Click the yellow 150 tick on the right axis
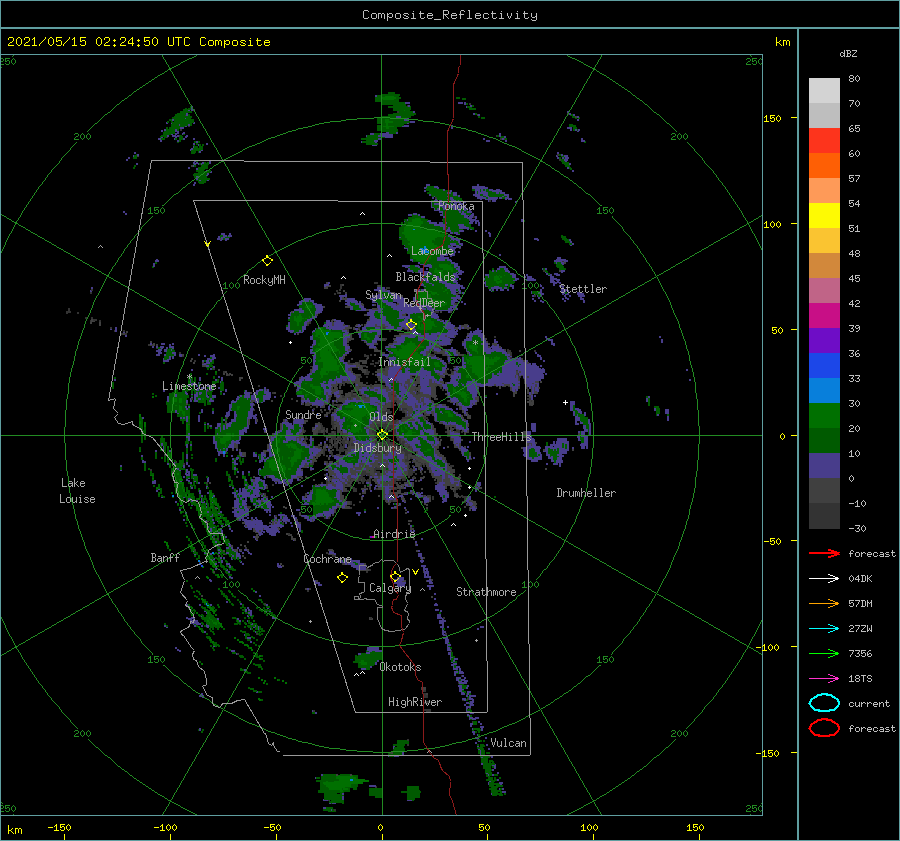 772,118
